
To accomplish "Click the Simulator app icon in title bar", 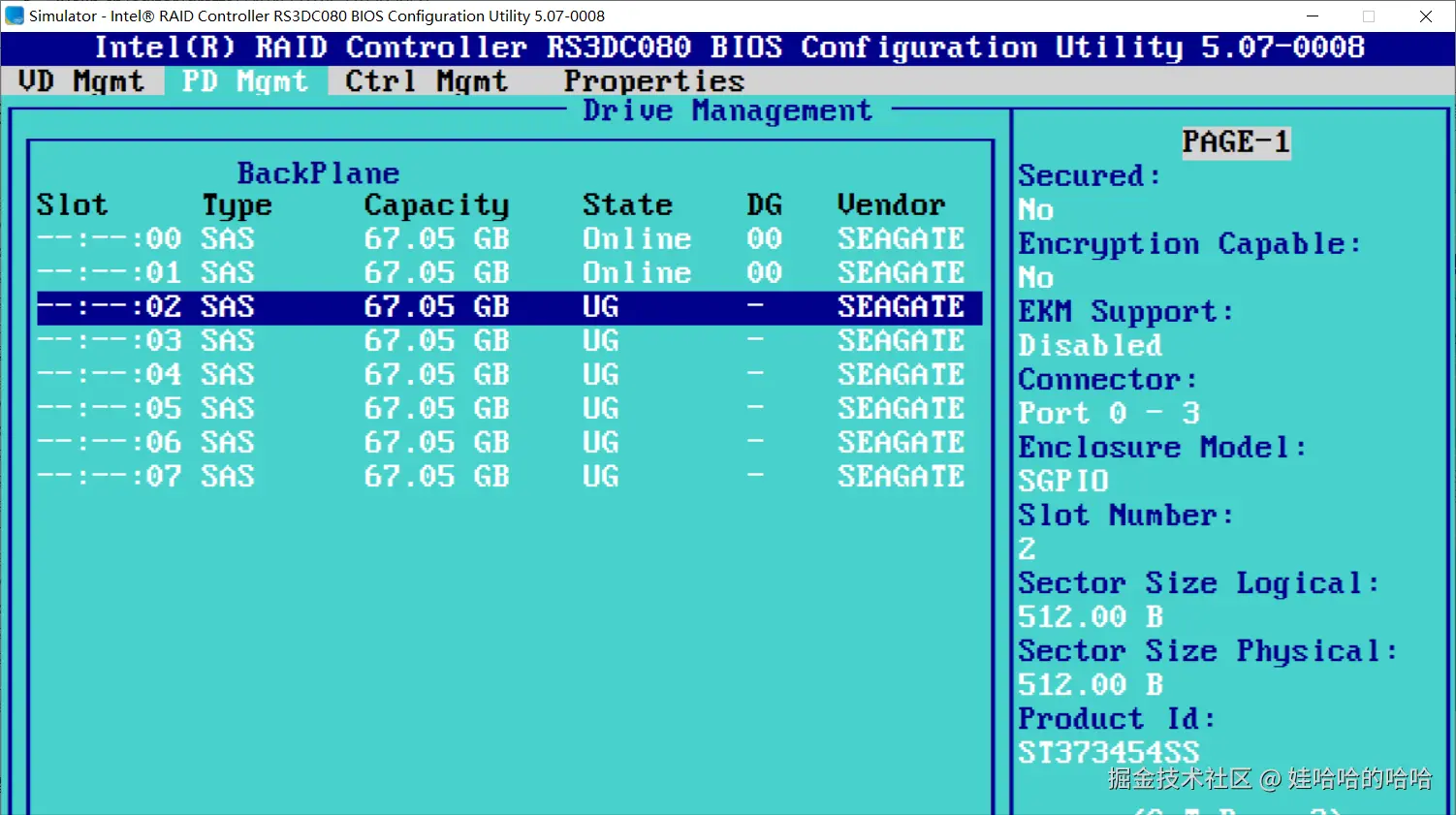I will pyautogui.click(x=15, y=16).
